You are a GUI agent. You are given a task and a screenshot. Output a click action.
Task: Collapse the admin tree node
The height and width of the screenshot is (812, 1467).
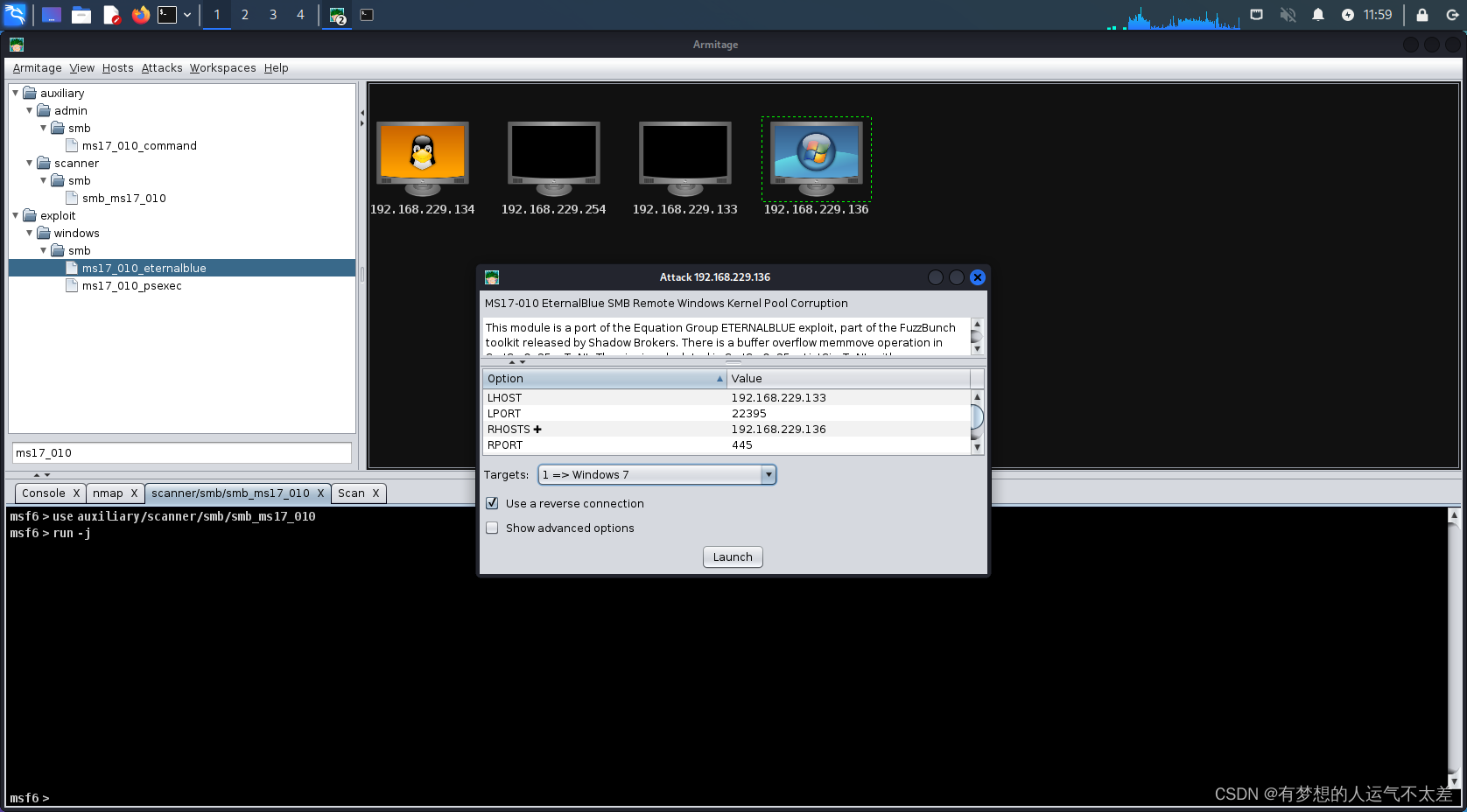click(29, 110)
